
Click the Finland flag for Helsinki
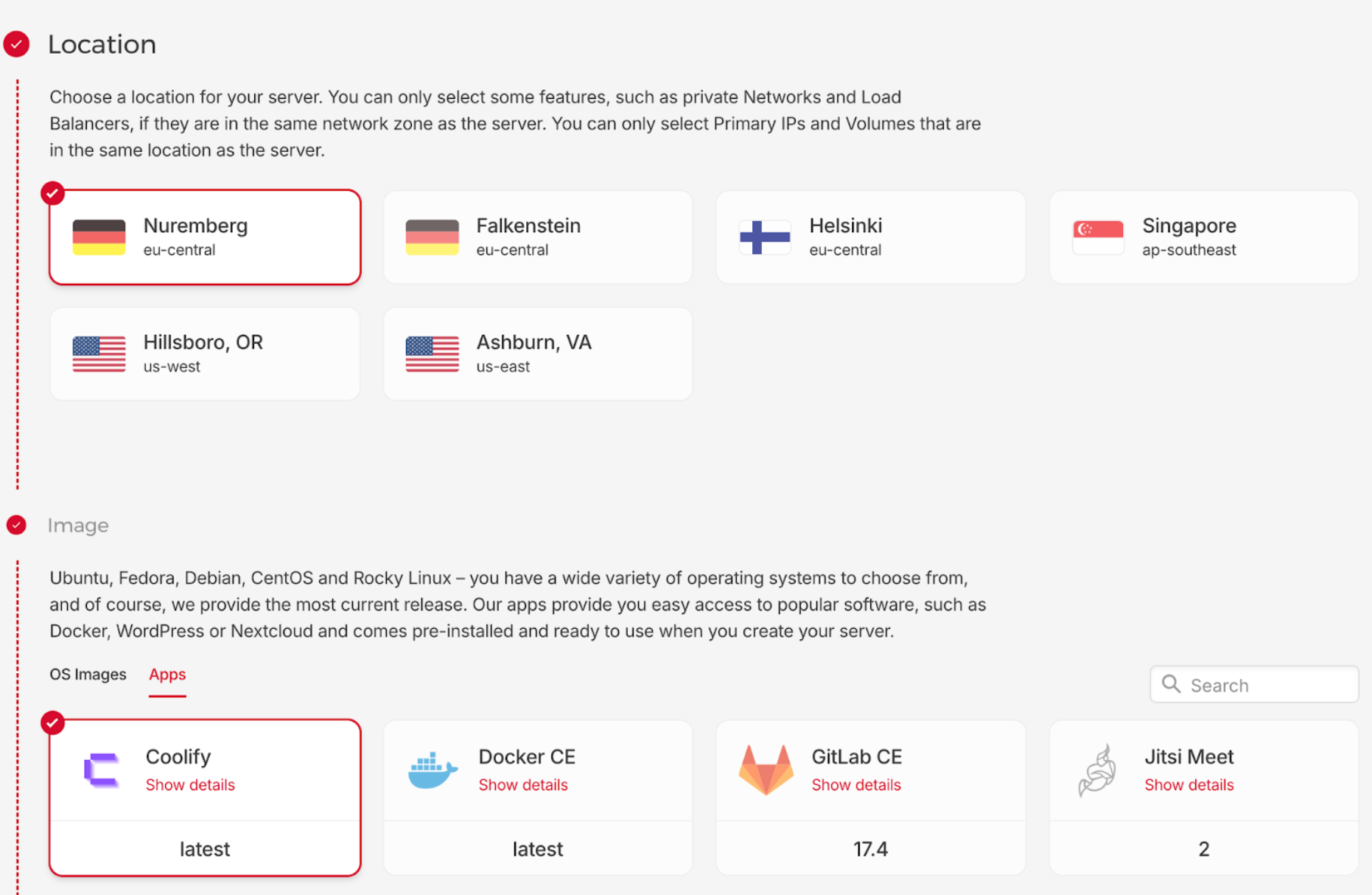[765, 237]
